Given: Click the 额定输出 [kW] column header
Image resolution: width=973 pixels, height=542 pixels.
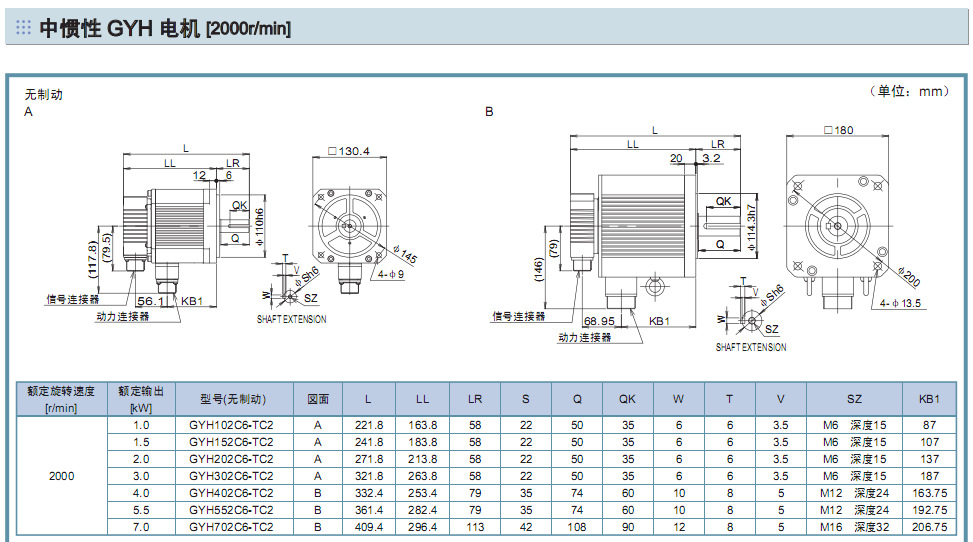Looking at the screenshot, I should coord(141,399).
